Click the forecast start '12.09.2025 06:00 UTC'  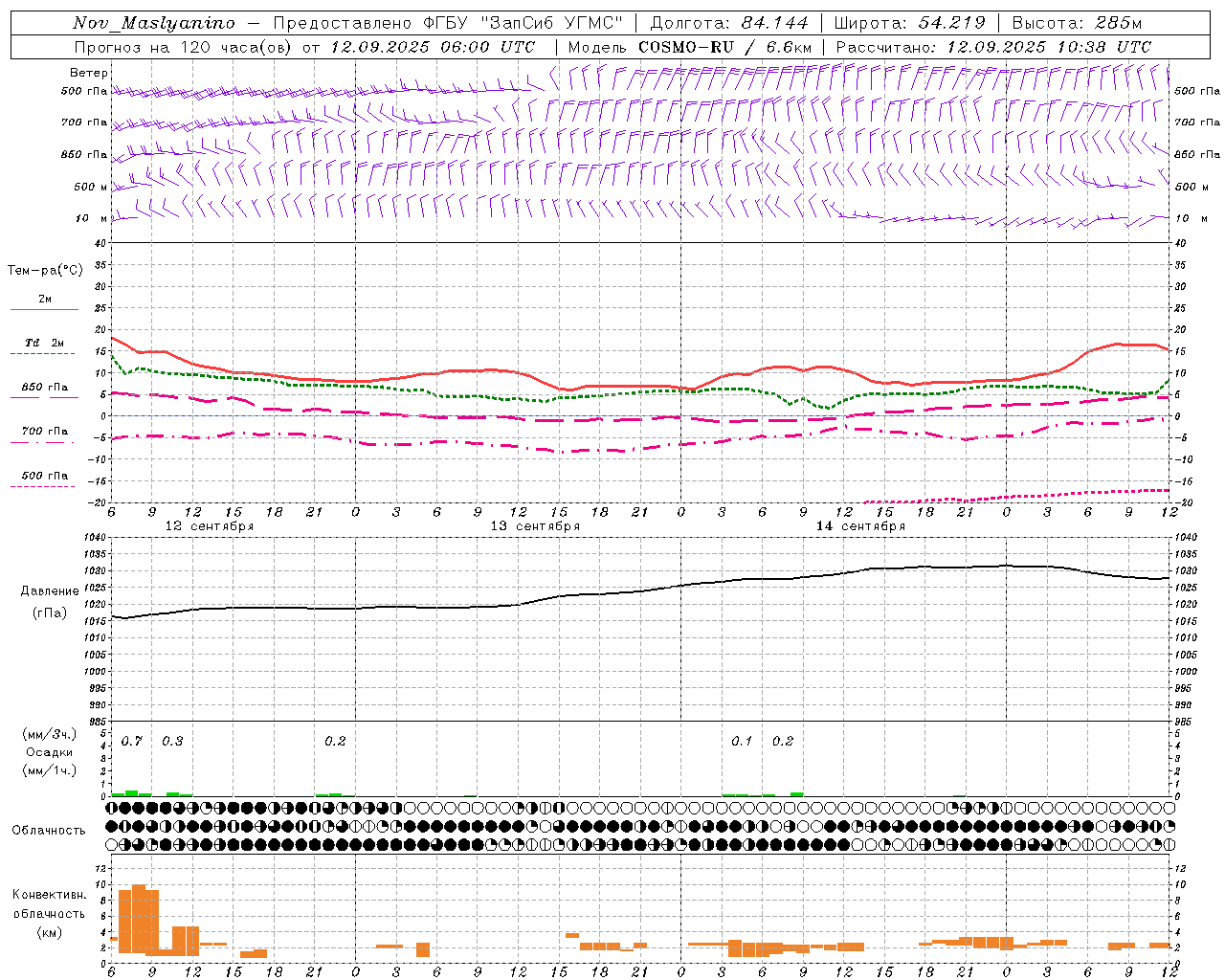tap(433, 47)
